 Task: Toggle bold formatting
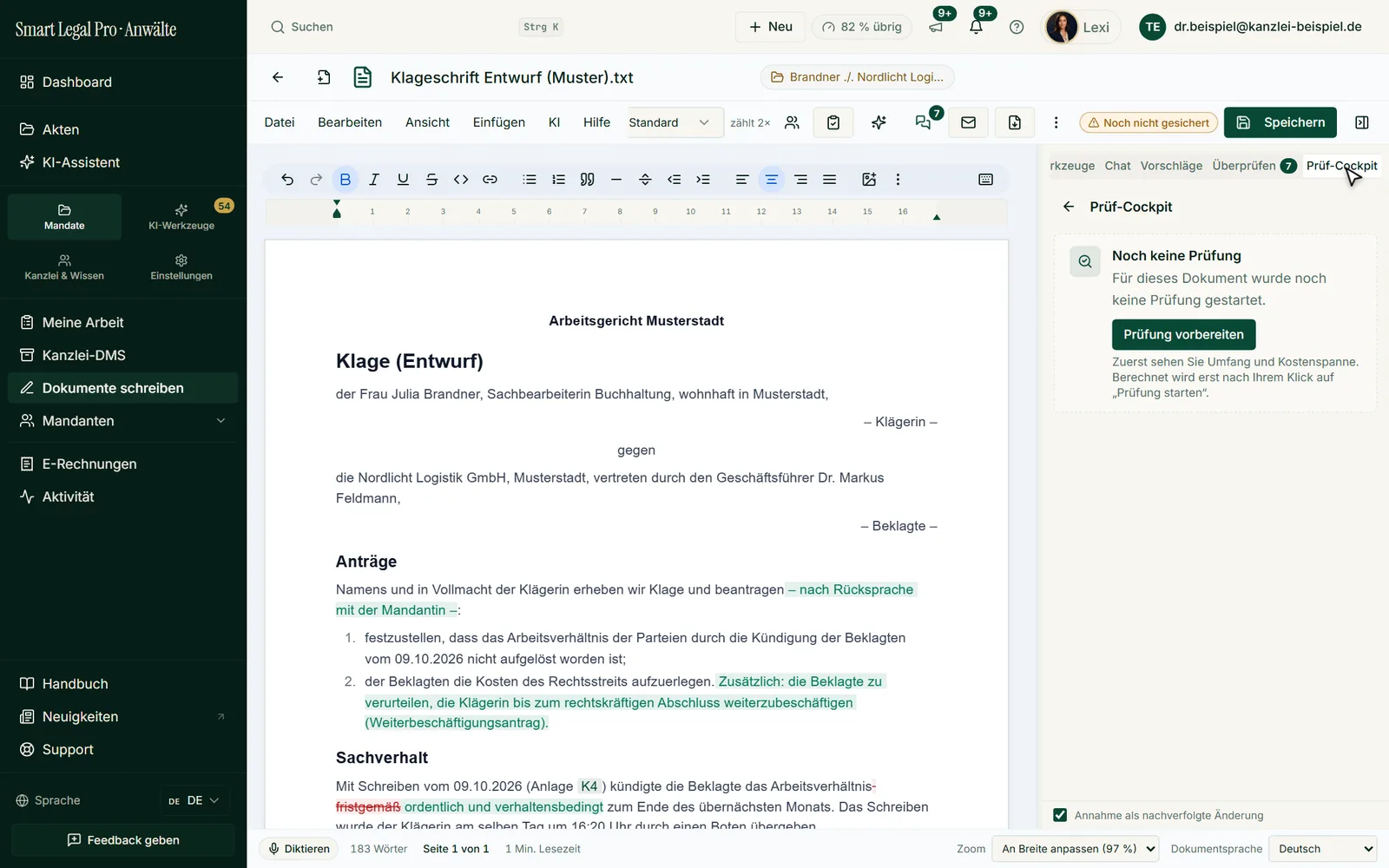tap(346, 180)
